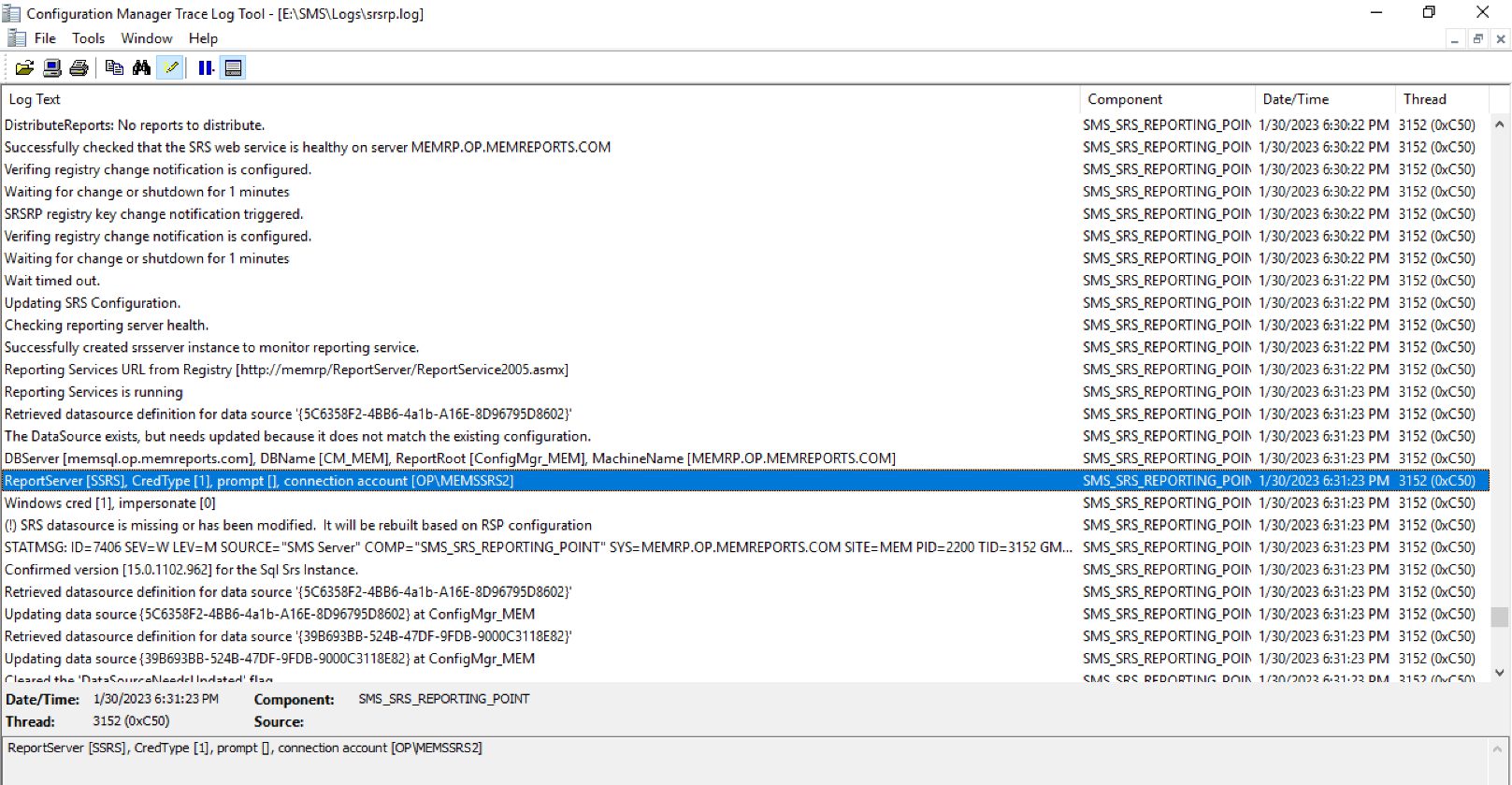Click the details pane scroll-up arrow

pyautogui.click(x=1500, y=749)
